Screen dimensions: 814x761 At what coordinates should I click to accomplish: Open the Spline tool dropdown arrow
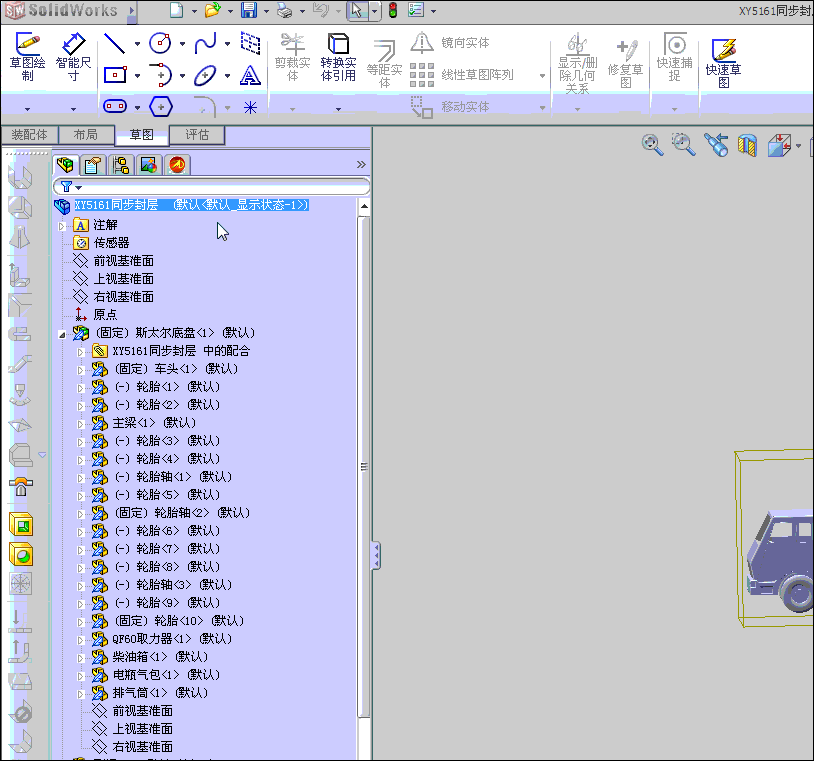(x=227, y=44)
